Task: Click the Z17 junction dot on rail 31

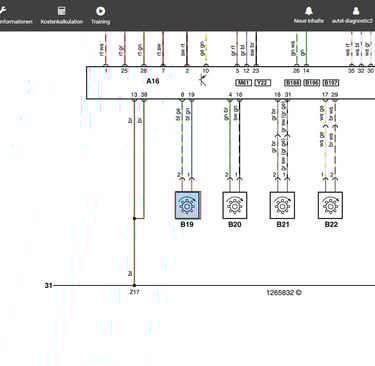Action: pos(134,285)
